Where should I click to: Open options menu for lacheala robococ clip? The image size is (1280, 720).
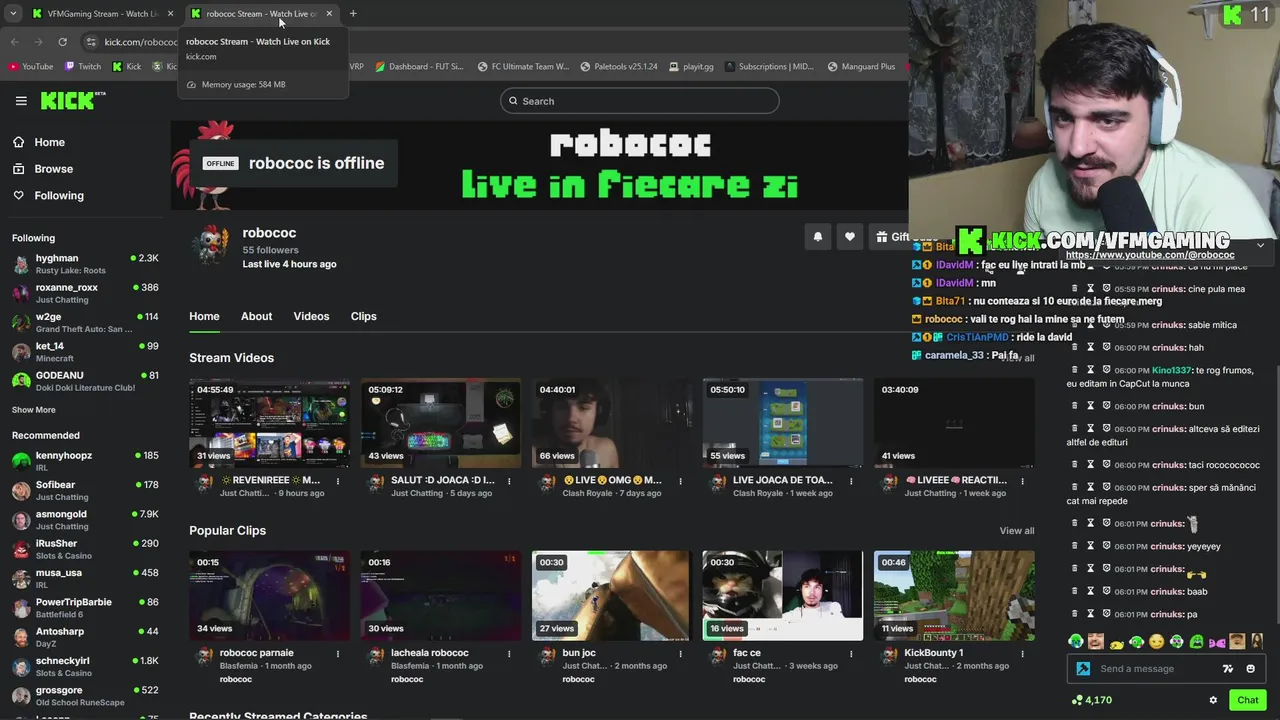point(509,654)
